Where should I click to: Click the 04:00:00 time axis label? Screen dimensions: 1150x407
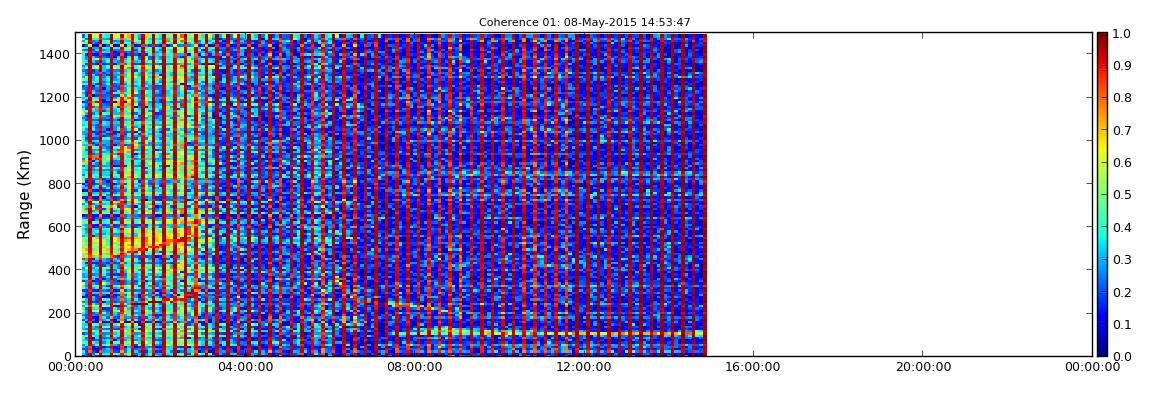(x=244, y=367)
